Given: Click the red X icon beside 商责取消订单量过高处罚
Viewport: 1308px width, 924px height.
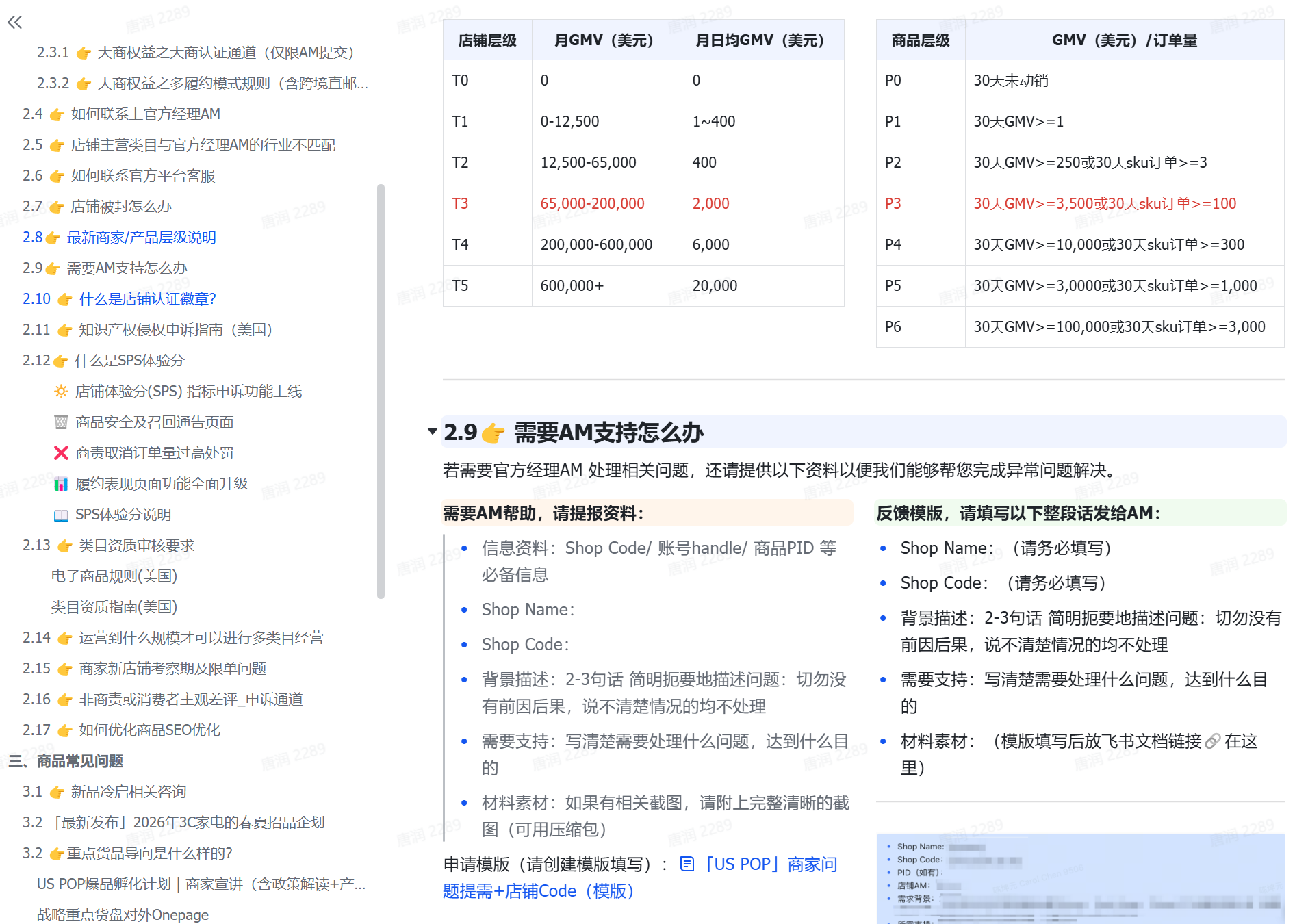Looking at the screenshot, I should (x=61, y=453).
